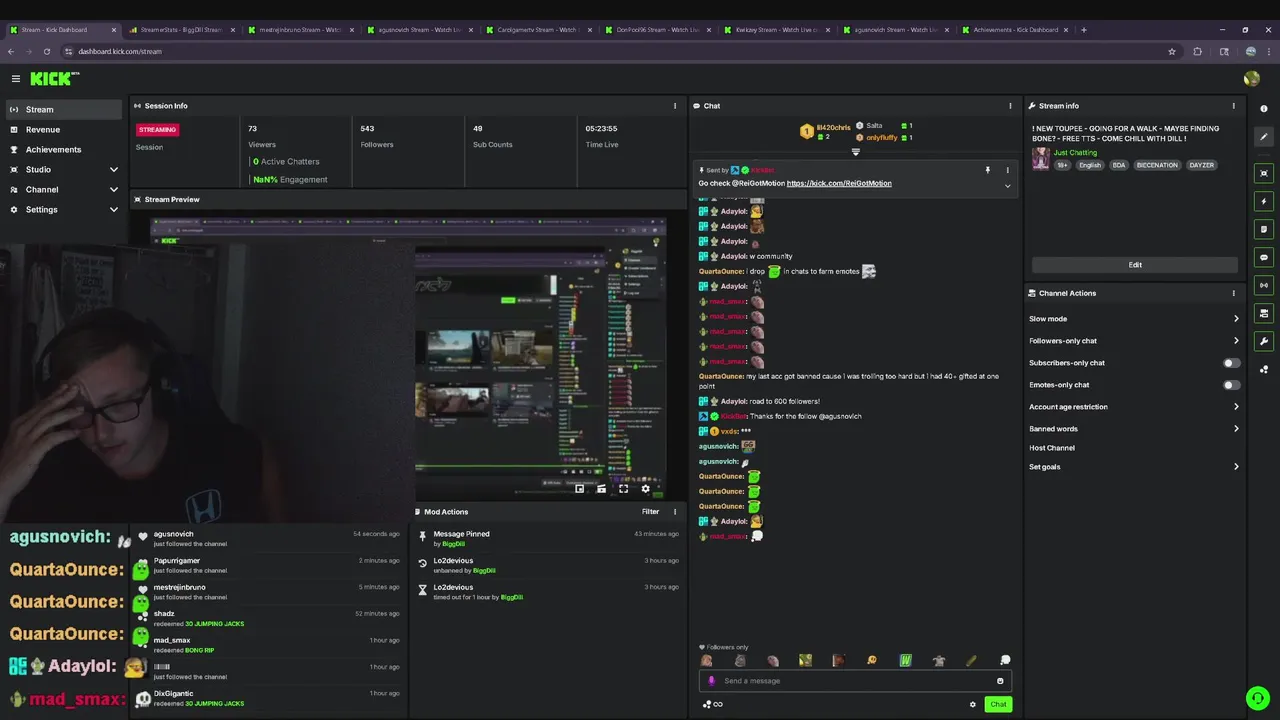The width and height of the screenshot is (1280, 720).
Task: Click the browser address bar
Action: click(x=620, y=51)
